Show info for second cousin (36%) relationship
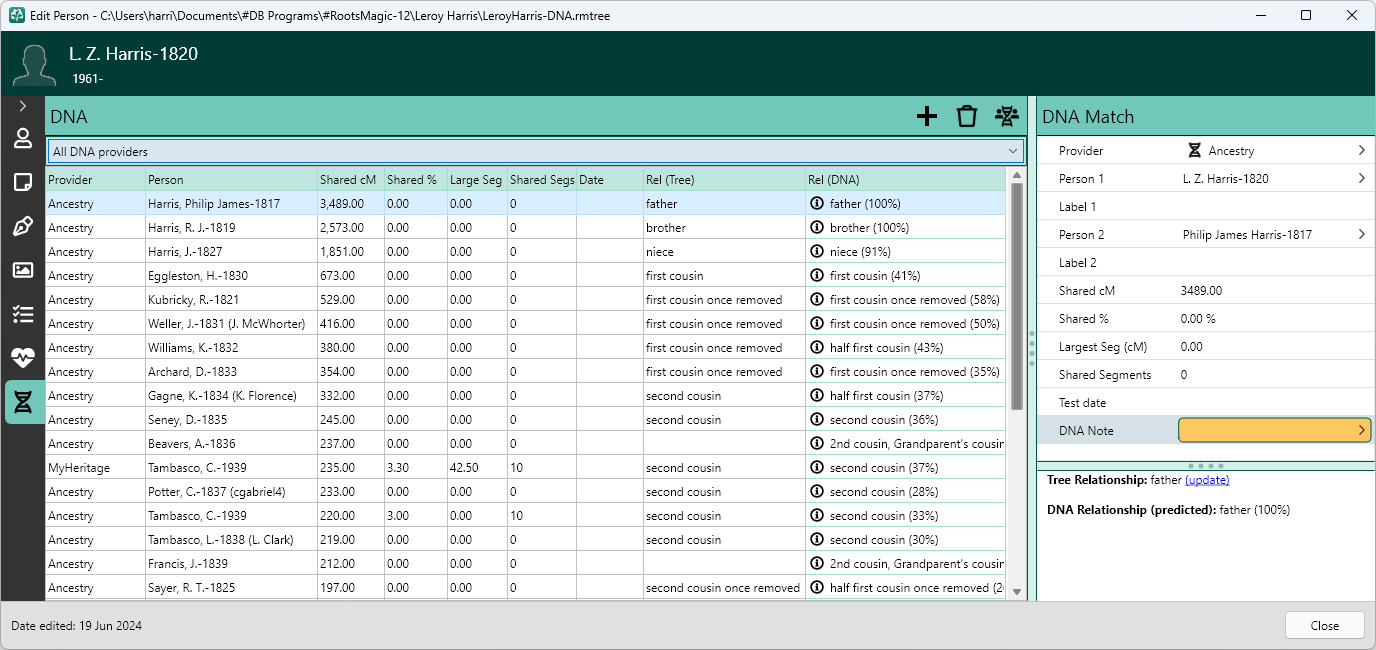Screen dimensions: 1376x650 tap(817, 420)
